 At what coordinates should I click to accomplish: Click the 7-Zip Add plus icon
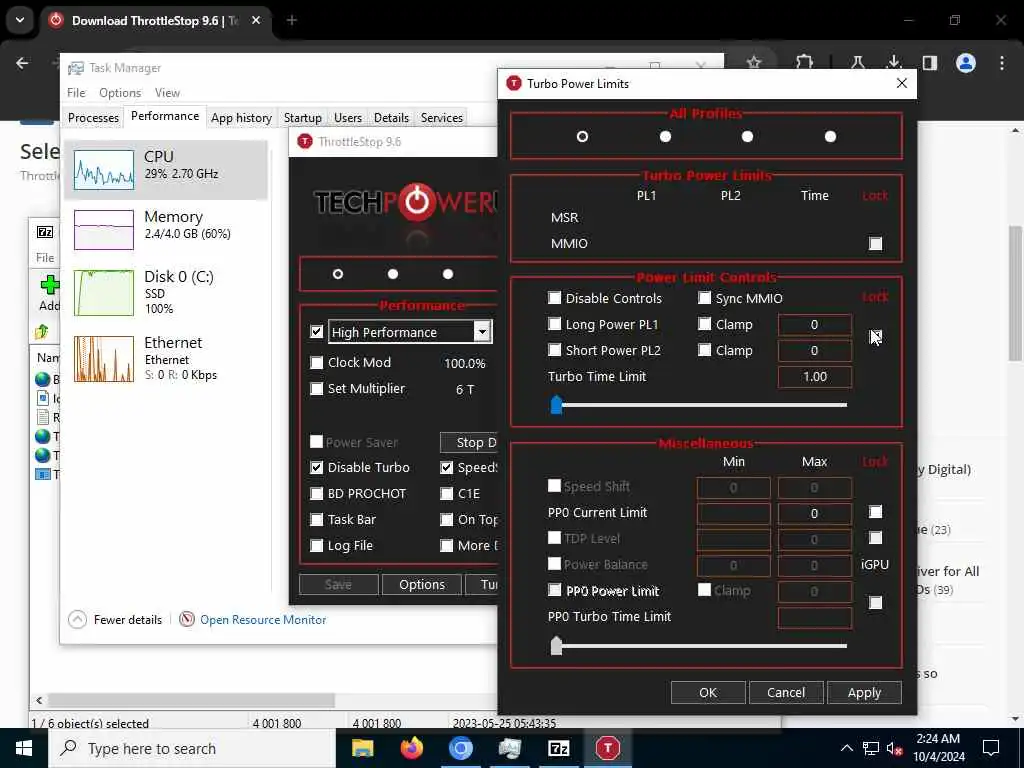click(50, 285)
